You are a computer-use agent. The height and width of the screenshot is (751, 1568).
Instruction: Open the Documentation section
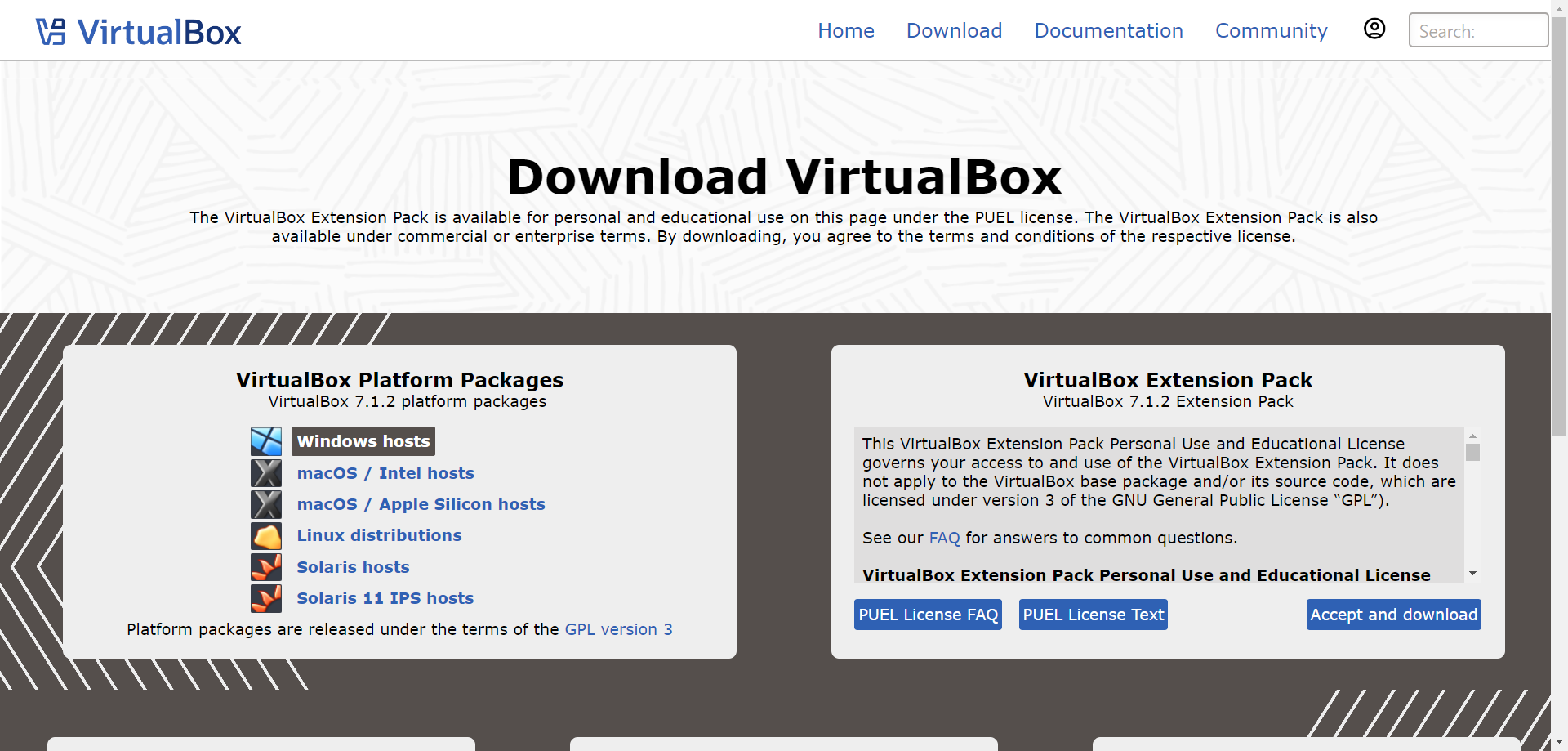(x=1108, y=31)
